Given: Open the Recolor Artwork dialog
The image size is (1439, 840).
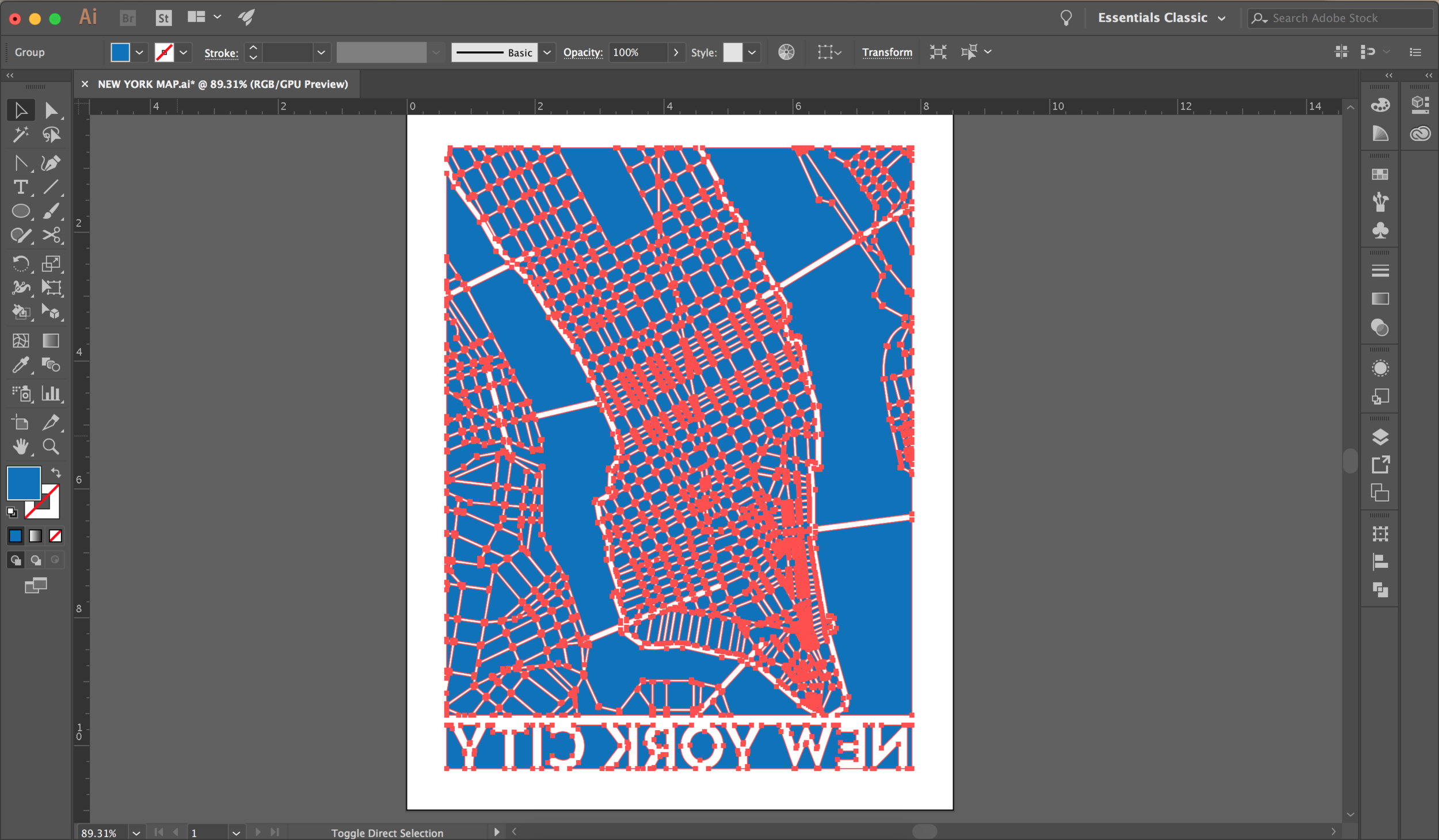Looking at the screenshot, I should [786, 52].
